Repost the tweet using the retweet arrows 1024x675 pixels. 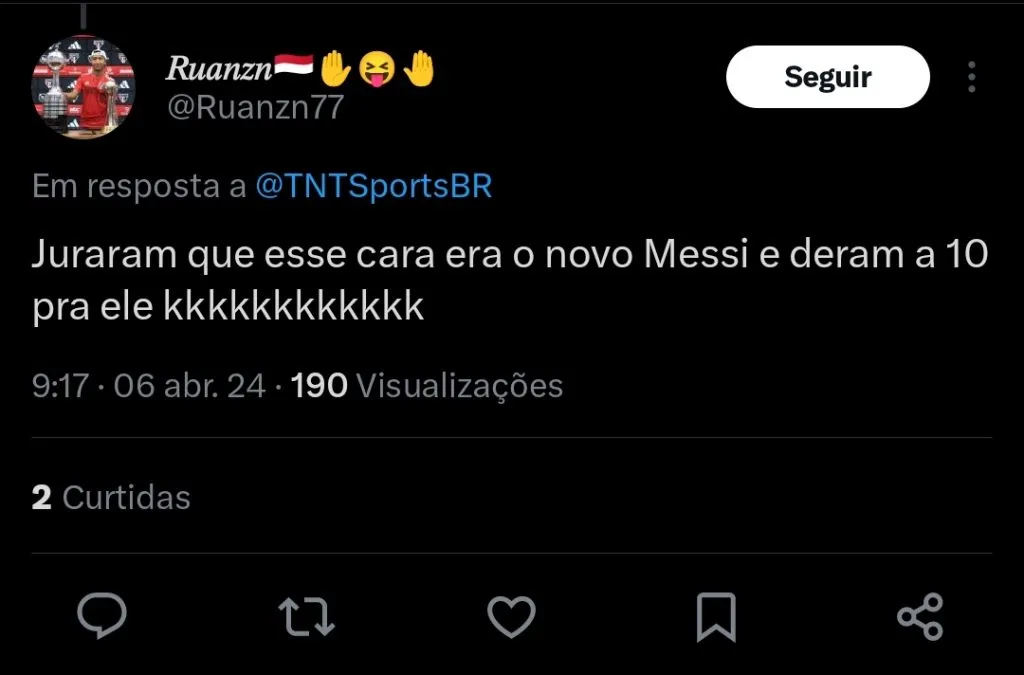305,616
